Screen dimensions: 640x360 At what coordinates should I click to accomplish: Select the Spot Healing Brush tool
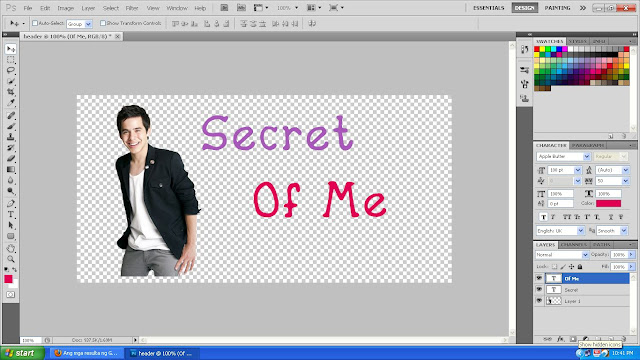[11, 116]
